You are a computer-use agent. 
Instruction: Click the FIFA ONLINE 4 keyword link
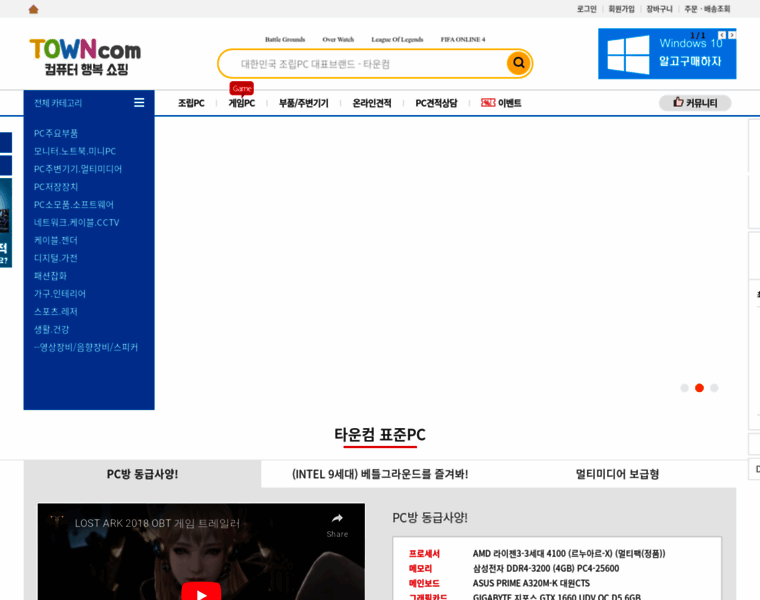pyautogui.click(x=463, y=39)
